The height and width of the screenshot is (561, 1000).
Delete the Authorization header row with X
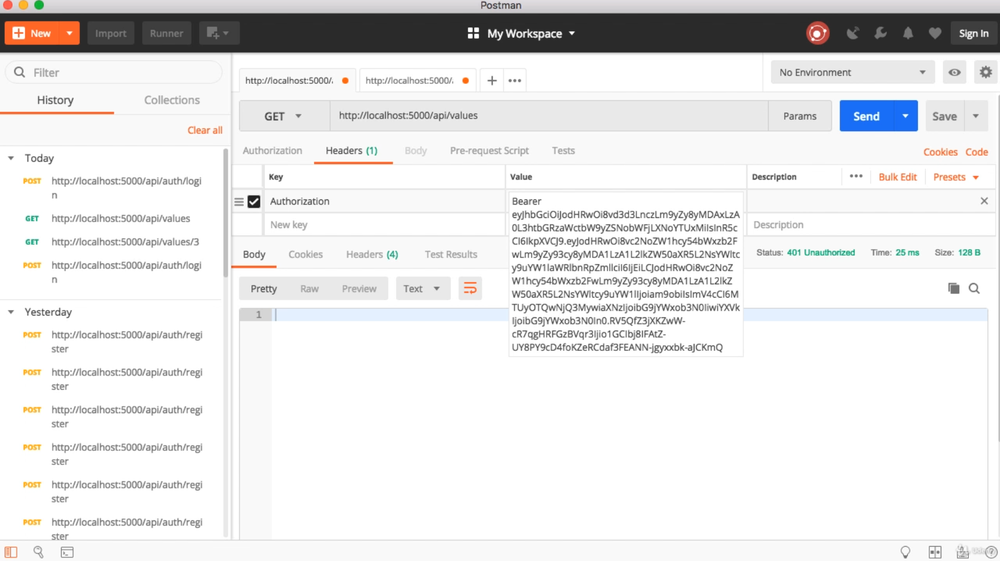[x=984, y=201]
